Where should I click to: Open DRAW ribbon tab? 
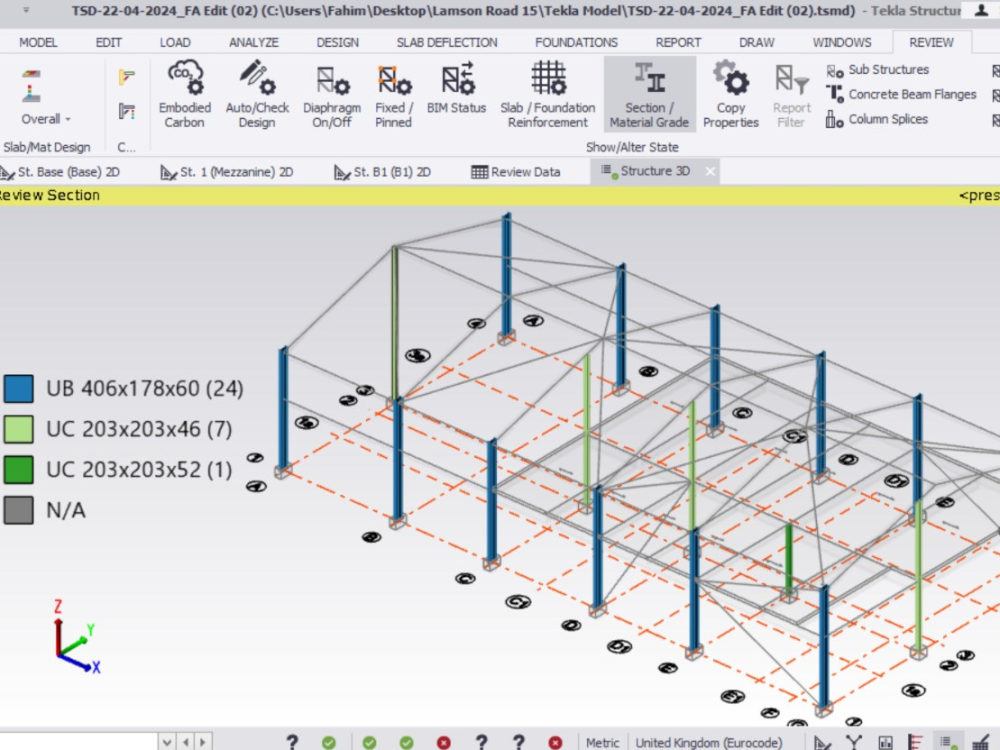pos(756,43)
